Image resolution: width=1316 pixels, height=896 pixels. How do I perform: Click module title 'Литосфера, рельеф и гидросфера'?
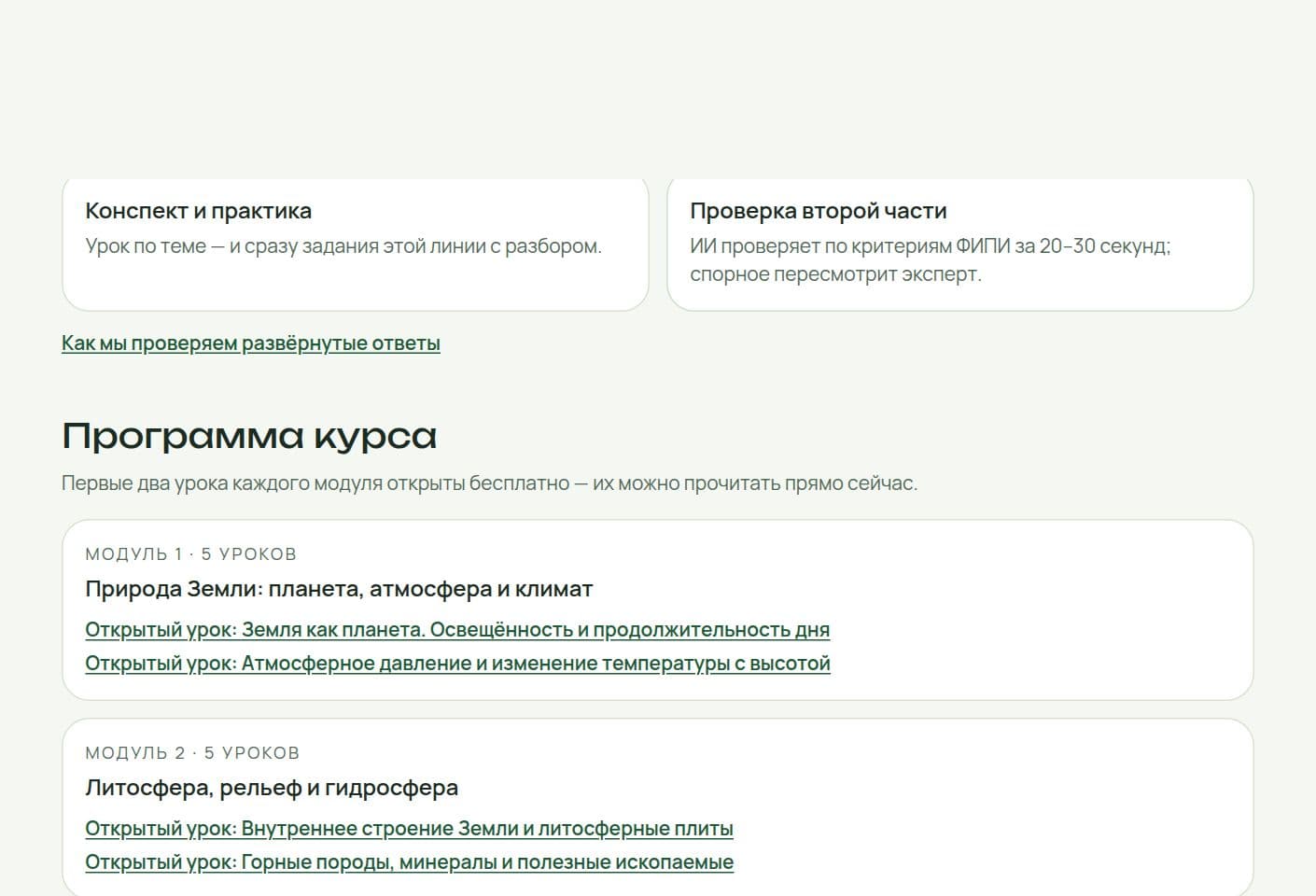tap(272, 788)
